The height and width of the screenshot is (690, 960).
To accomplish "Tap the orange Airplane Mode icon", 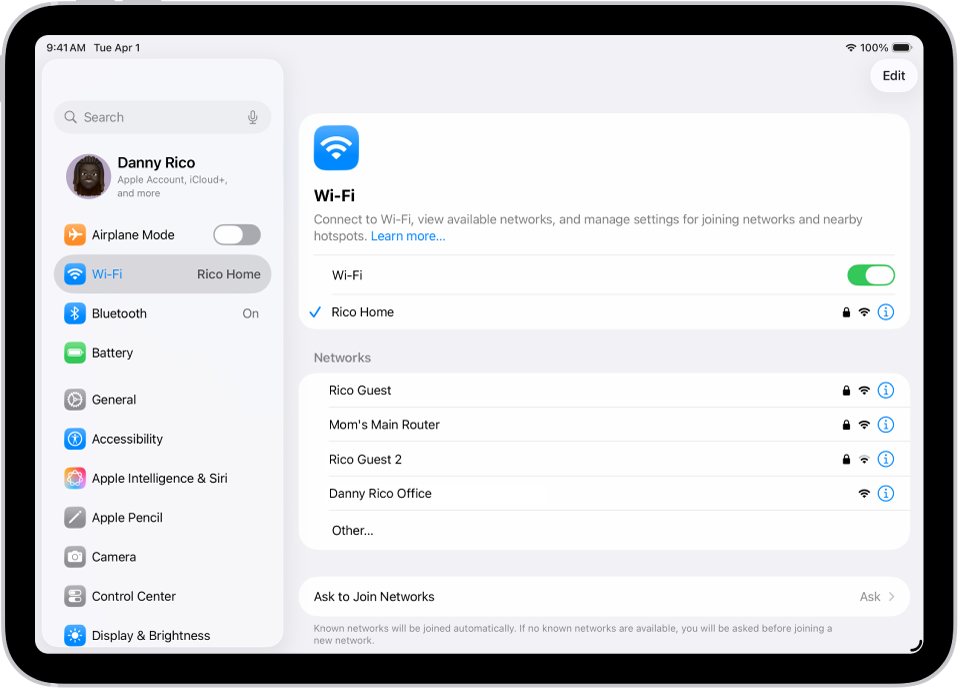I will (75, 234).
